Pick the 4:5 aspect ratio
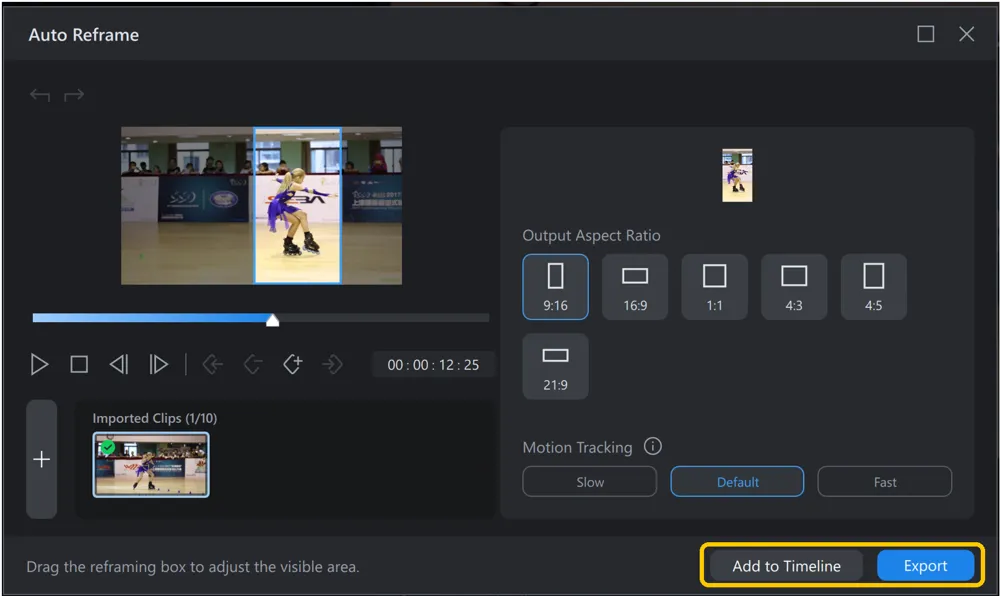 874,287
